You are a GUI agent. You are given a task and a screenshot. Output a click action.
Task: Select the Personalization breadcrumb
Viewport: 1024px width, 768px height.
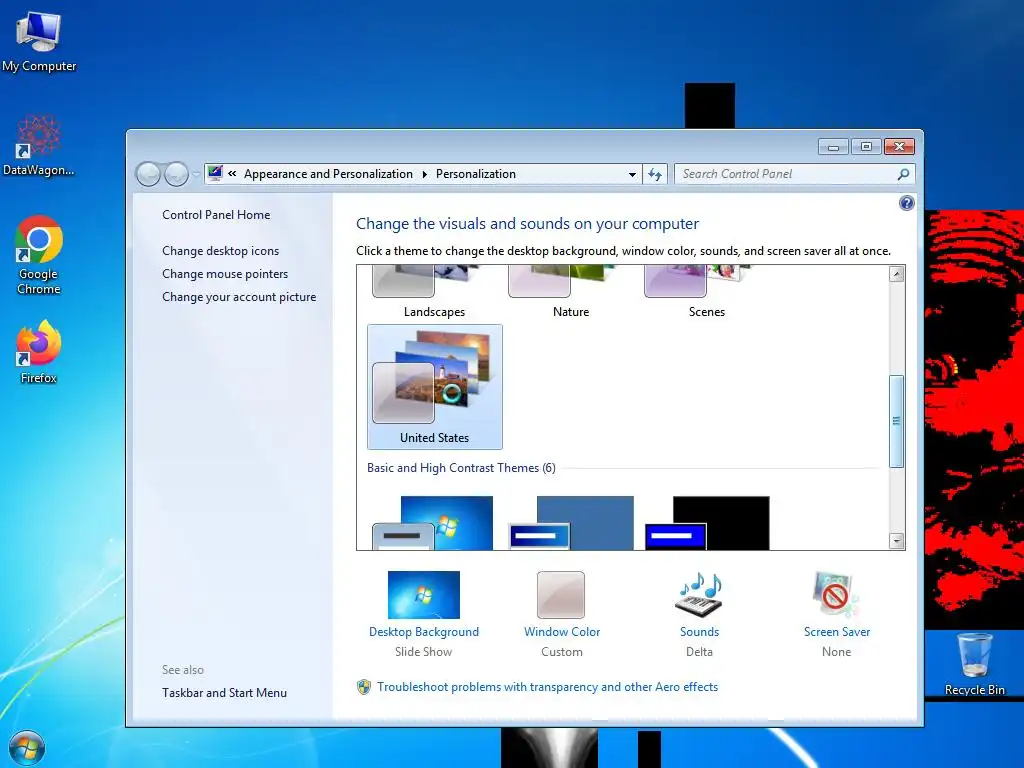[x=475, y=174]
